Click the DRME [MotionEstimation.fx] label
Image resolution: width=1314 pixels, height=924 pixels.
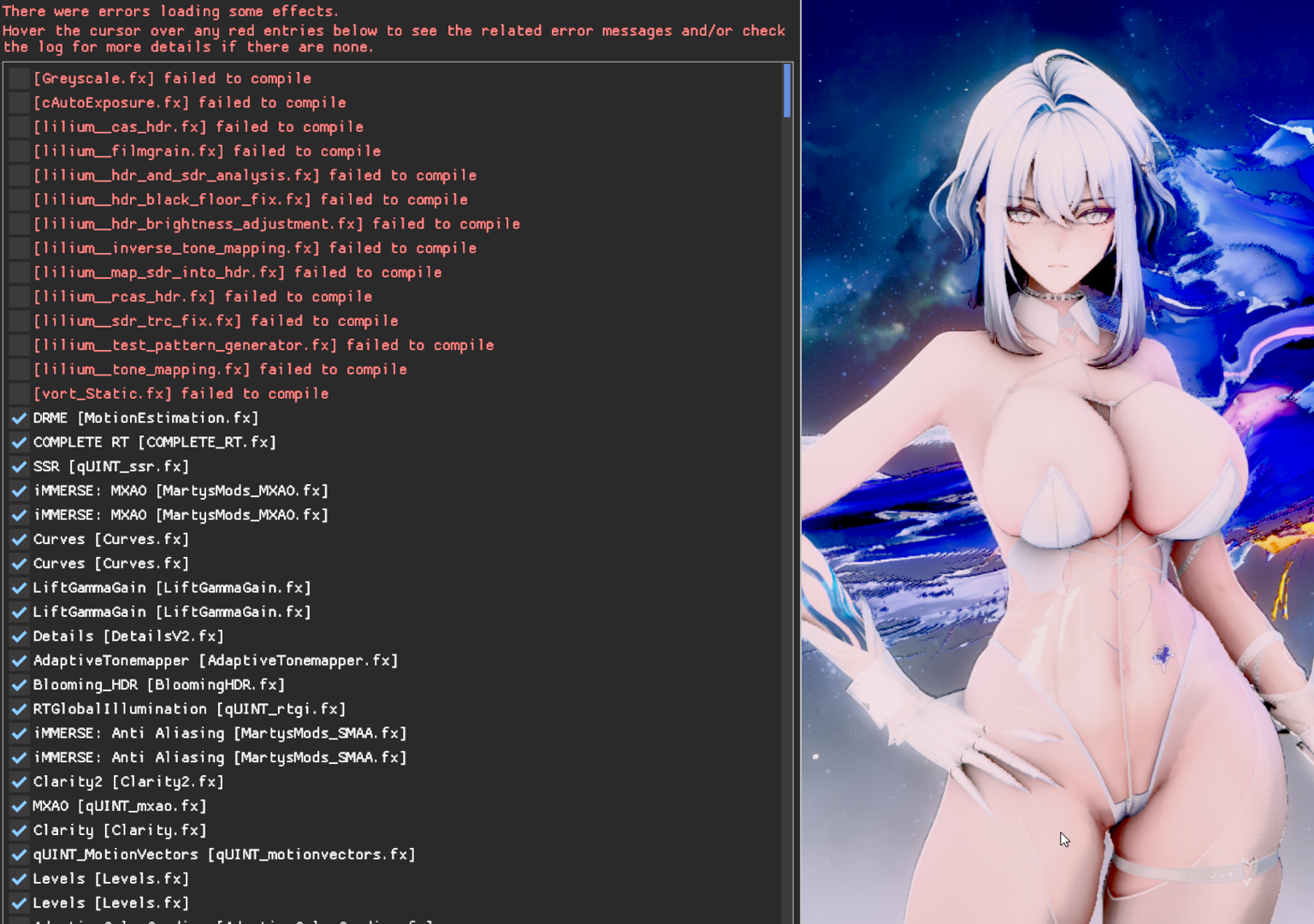click(145, 418)
